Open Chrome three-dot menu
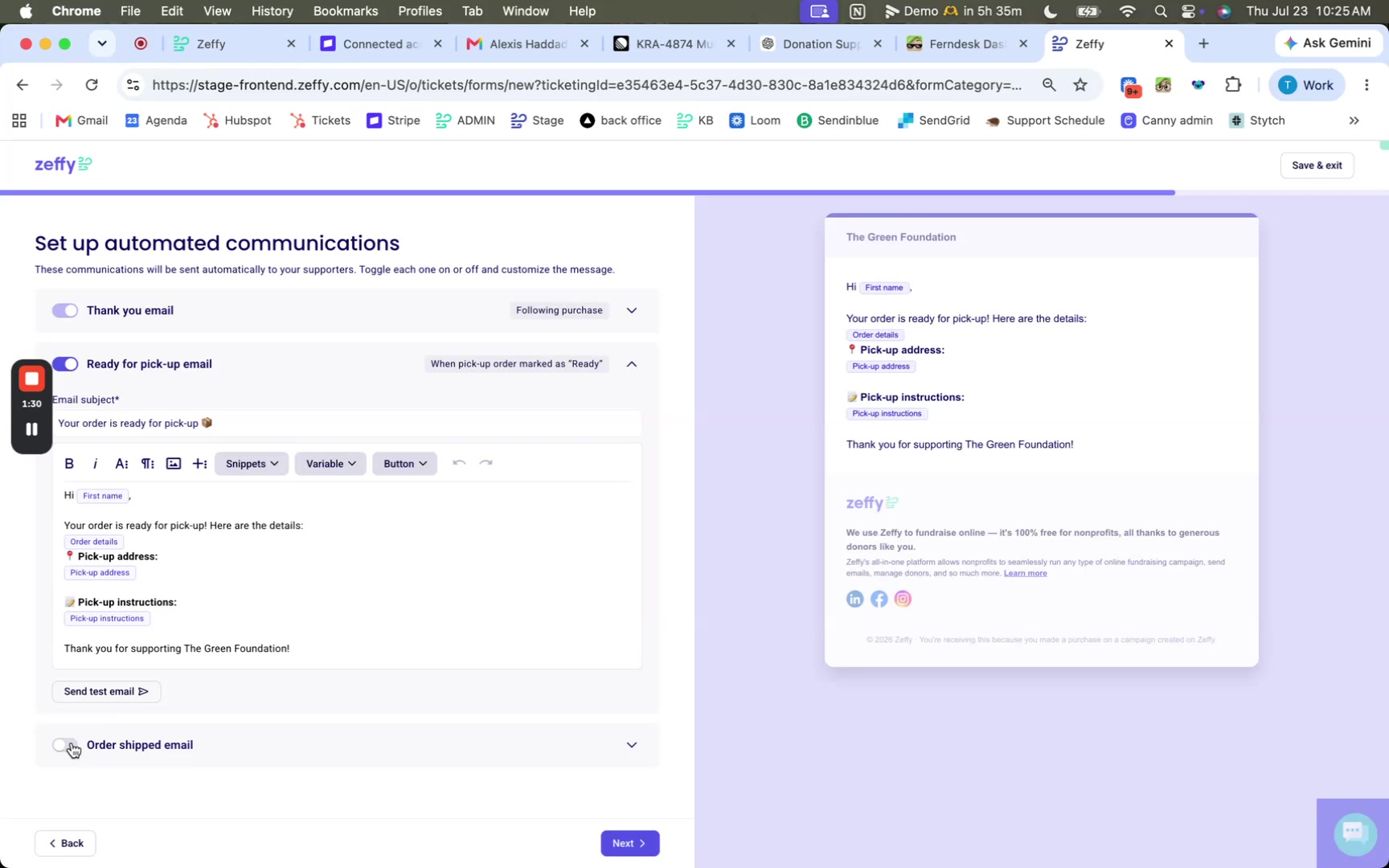This screenshot has height=868, width=1389. (x=1366, y=85)
